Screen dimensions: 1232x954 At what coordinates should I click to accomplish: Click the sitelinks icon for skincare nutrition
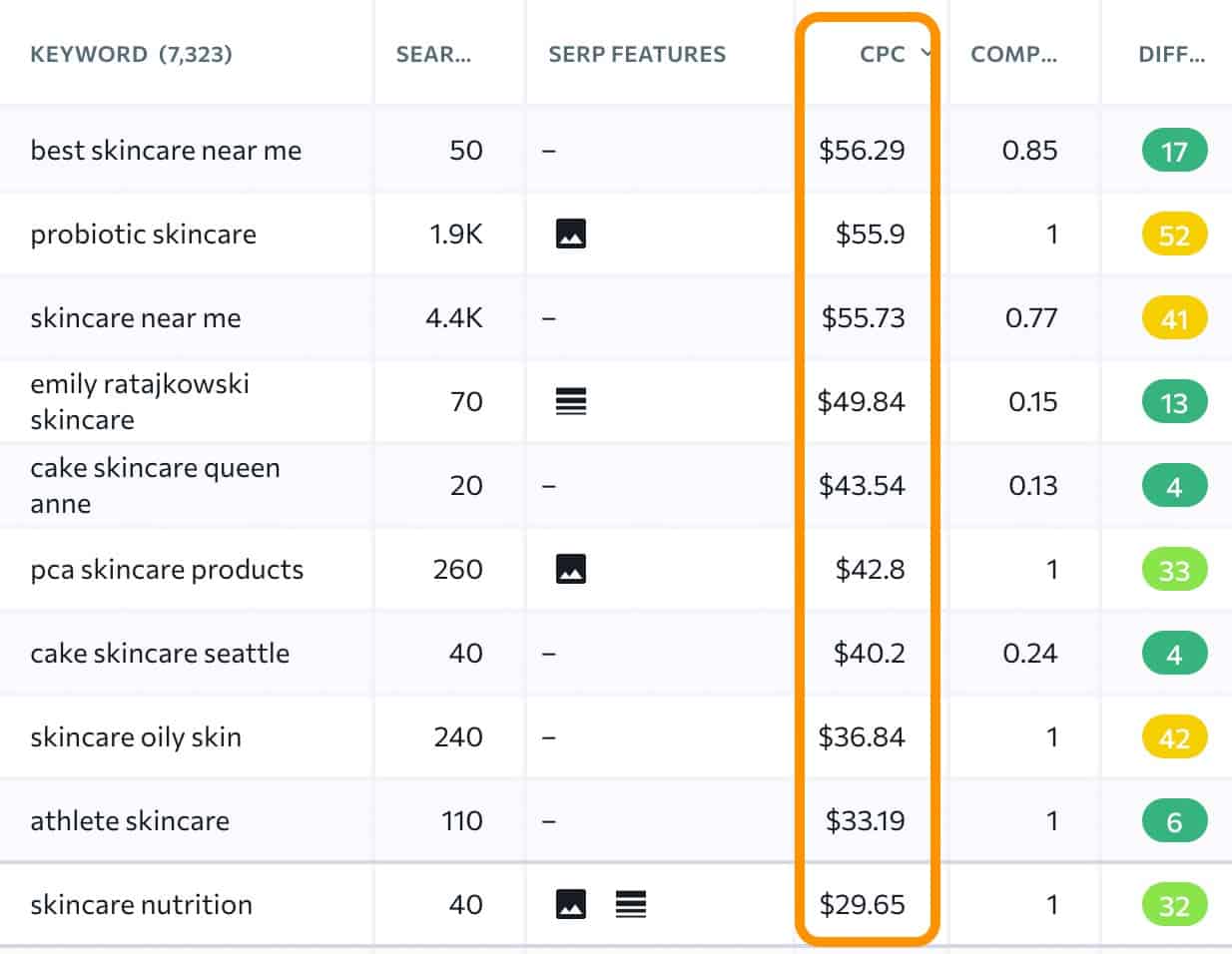click(x=629, y=905)
